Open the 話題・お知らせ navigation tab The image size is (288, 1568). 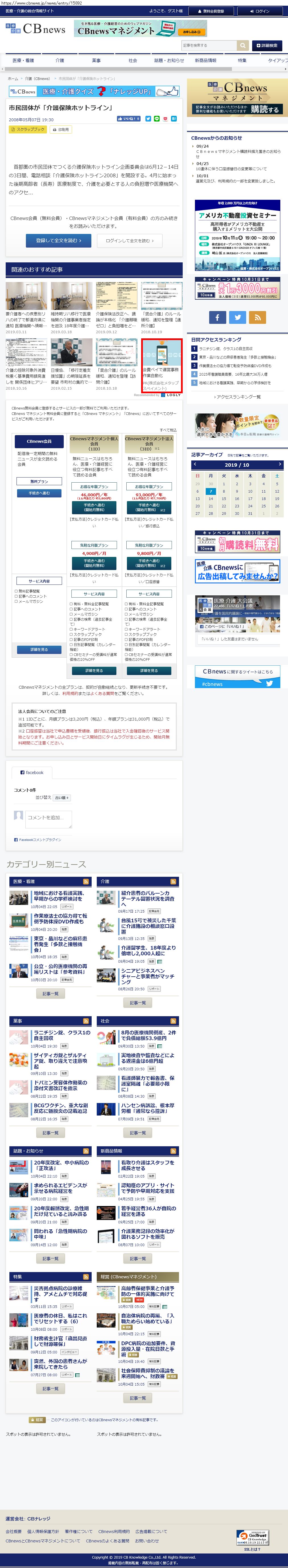pos(169,61)
